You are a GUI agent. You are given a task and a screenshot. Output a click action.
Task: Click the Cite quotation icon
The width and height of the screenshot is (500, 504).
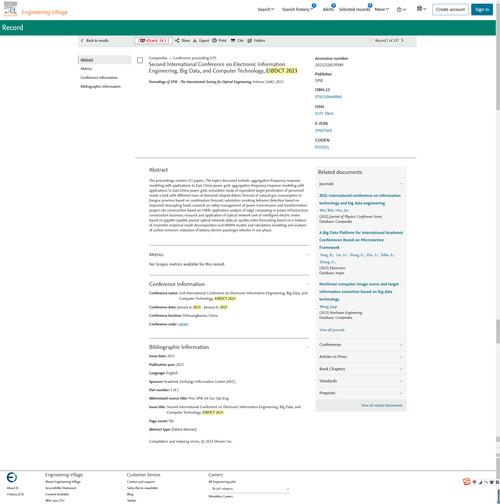233,40
